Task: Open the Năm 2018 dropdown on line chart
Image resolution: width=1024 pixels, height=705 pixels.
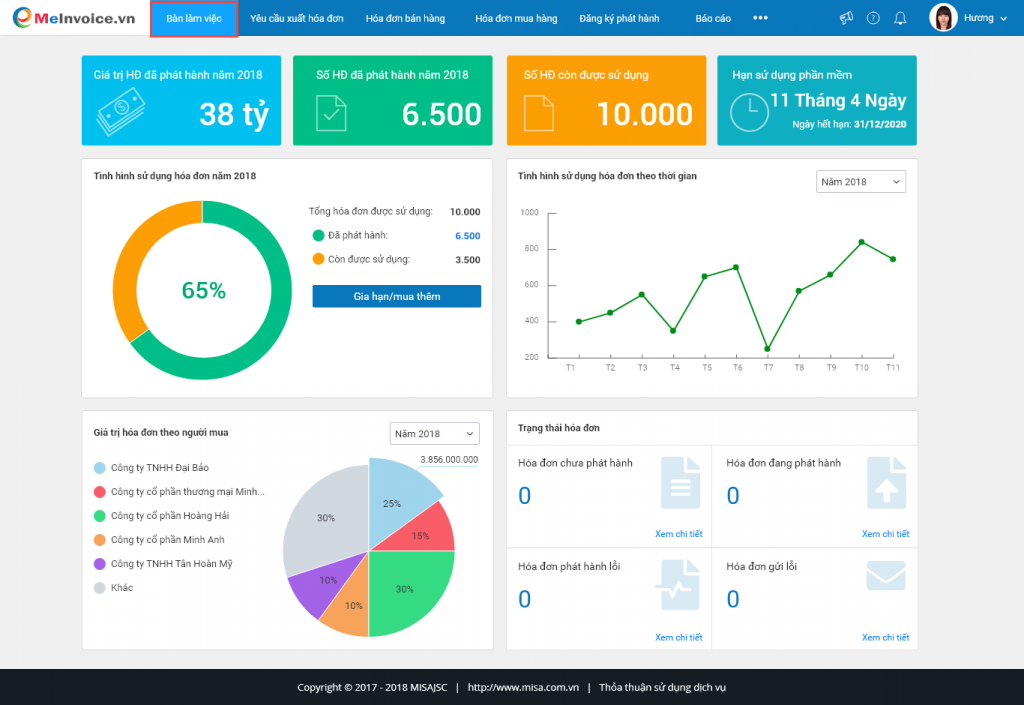Action: pos(861,181)
